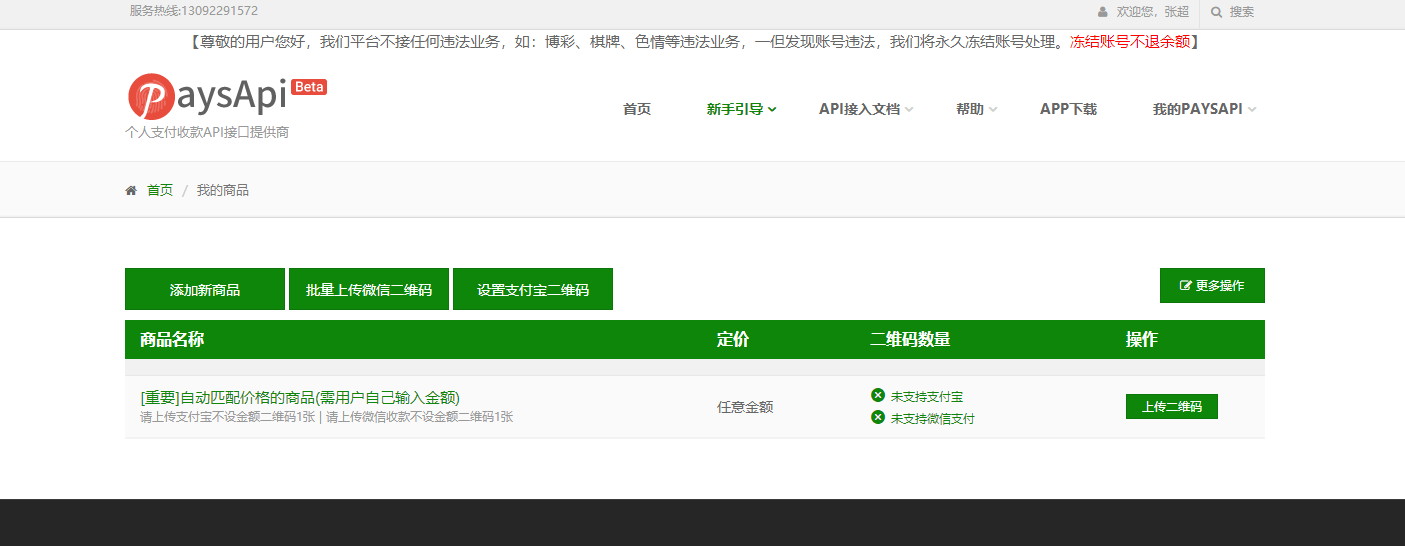Click the 欢迎您，张超 greeting
The height and width of the screenshot is (546, 1405).
click(x=1153, y=12)
